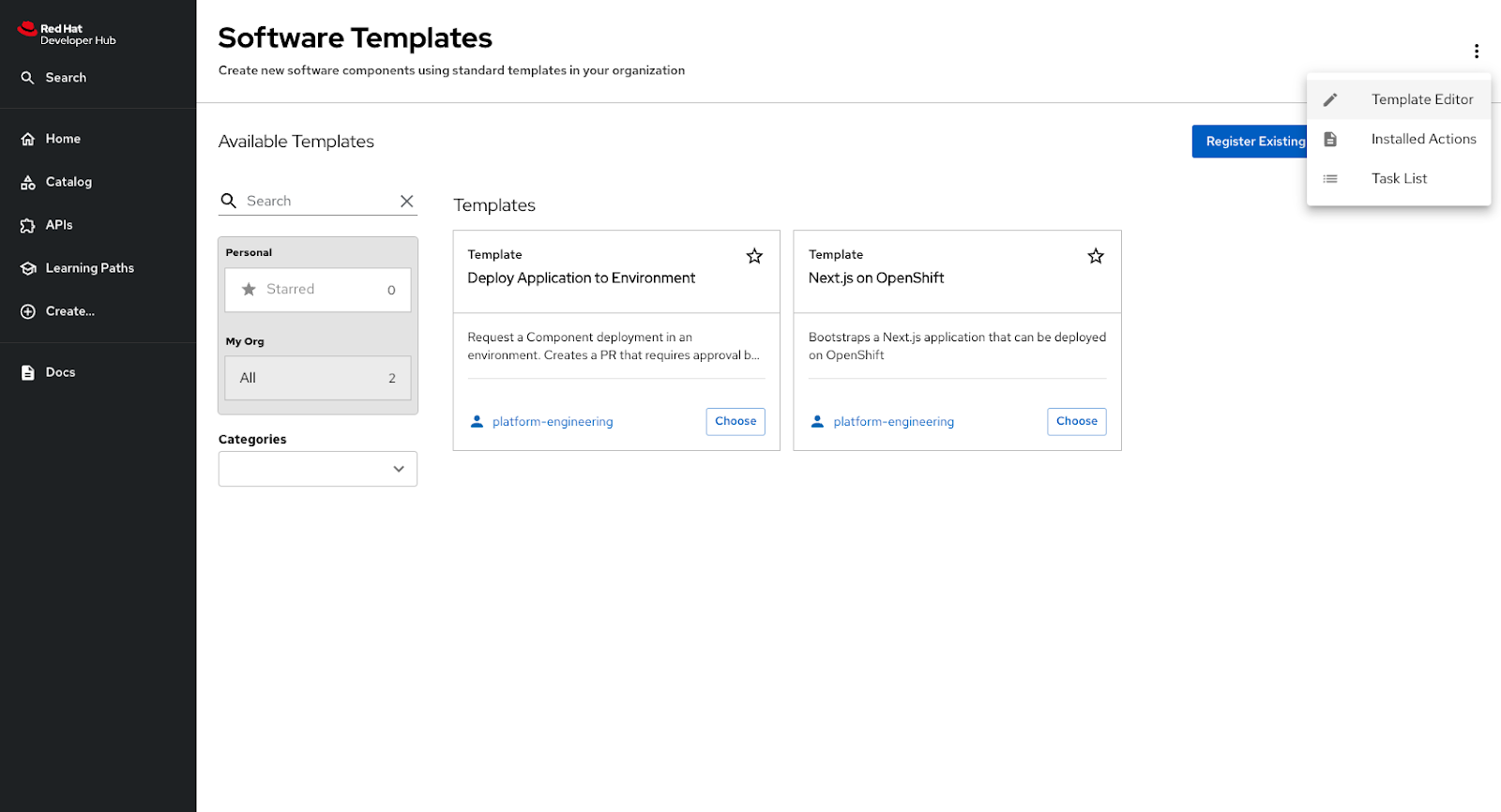This screenshot has width=1501, height=812.
Task: Open platform-engineering link on Deploy Application card
Action: coord(553,422)
